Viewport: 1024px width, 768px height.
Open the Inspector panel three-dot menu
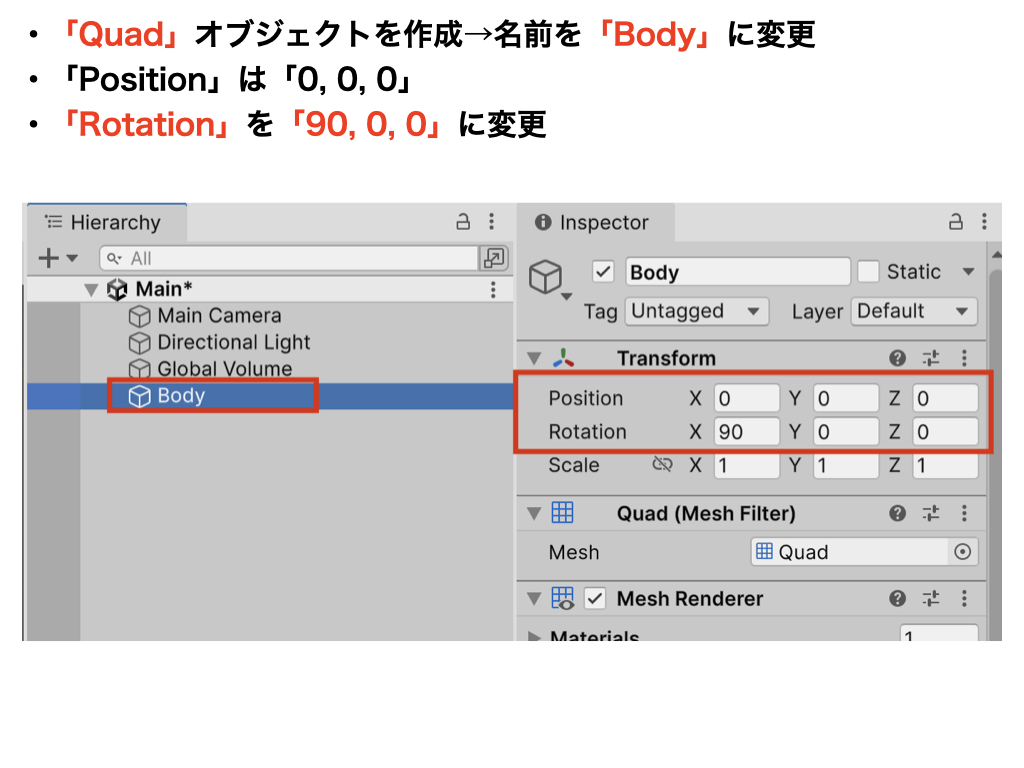pos(984,222)
